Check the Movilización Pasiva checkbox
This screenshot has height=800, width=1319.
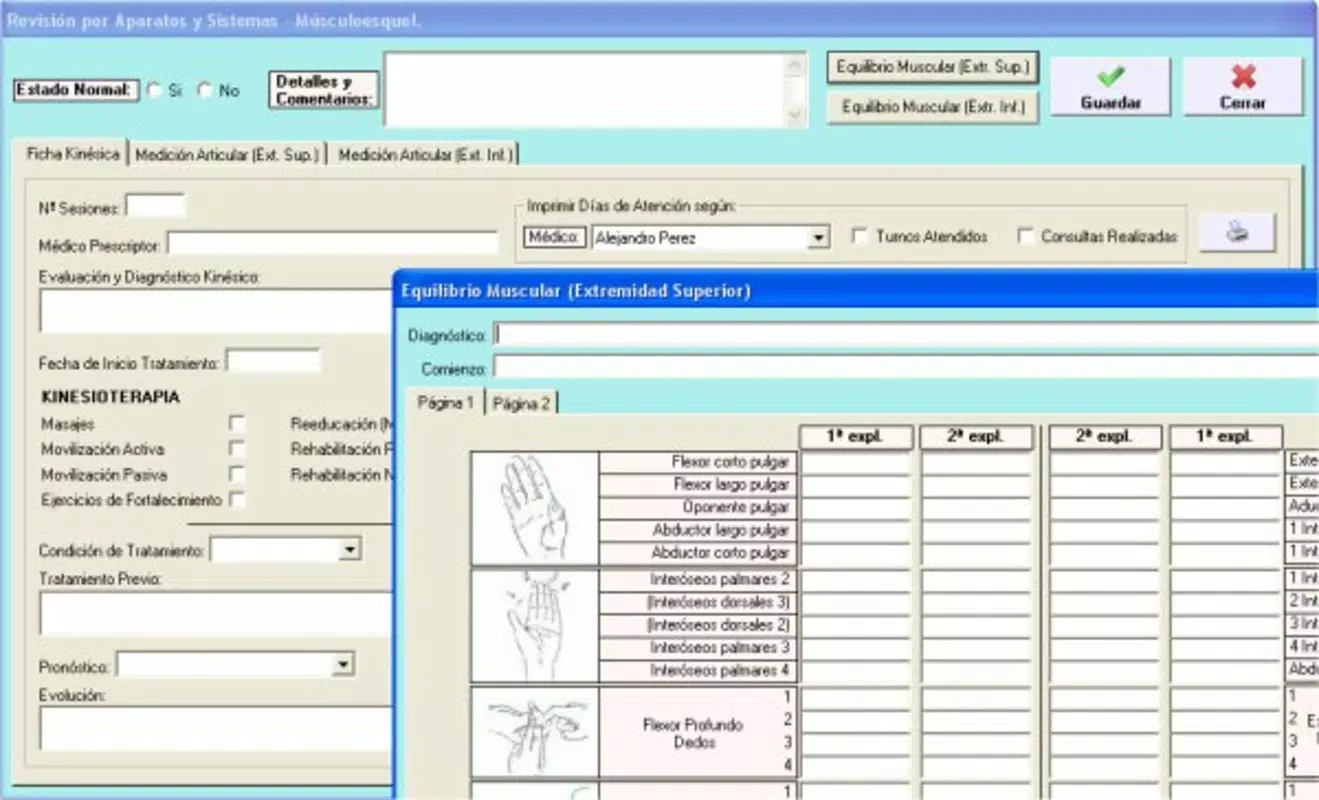[237, 475]
